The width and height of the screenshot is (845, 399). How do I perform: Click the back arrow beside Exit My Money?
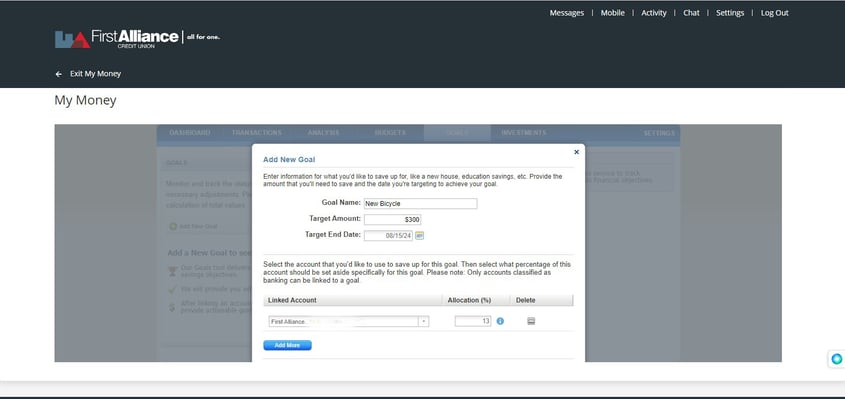pos(59,74)
